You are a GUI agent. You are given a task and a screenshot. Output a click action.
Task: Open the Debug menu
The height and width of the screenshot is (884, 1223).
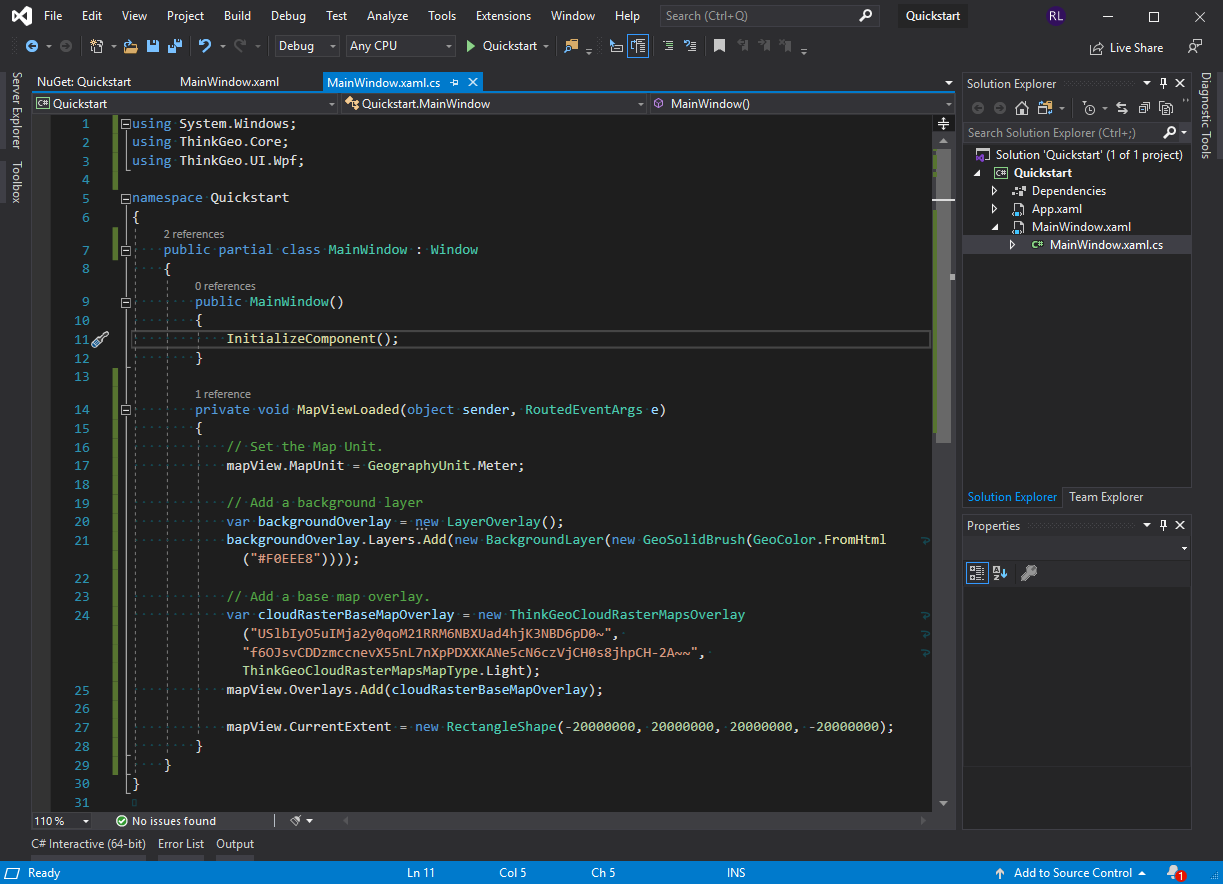pyautogui.click(x=288, y=16)
